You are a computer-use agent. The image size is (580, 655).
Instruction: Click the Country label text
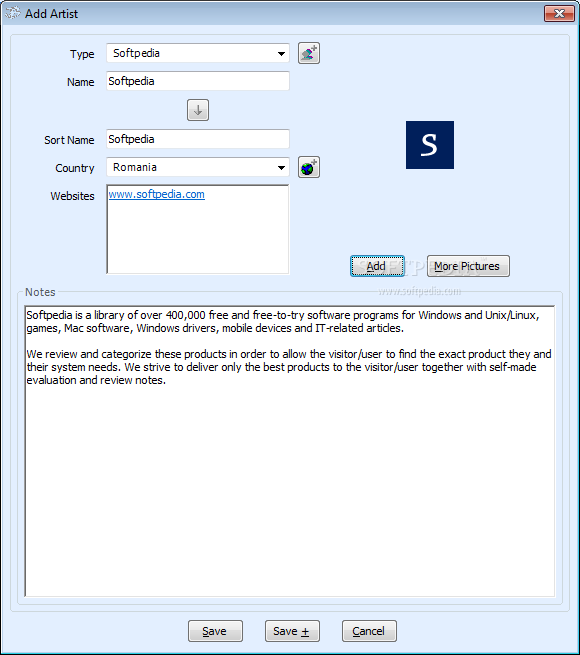(x=75, y=168)
